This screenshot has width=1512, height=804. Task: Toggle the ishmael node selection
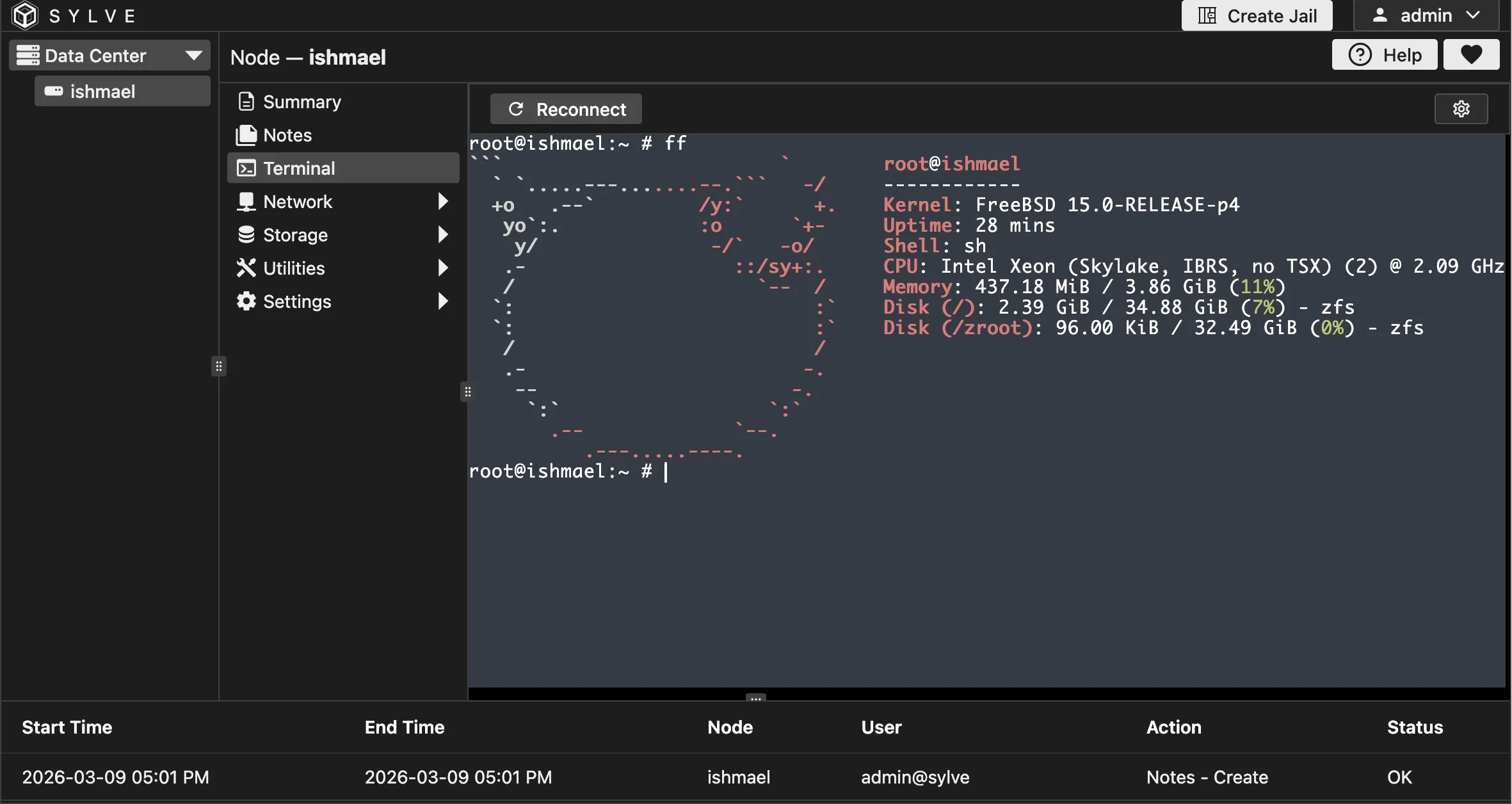[122, 91]
